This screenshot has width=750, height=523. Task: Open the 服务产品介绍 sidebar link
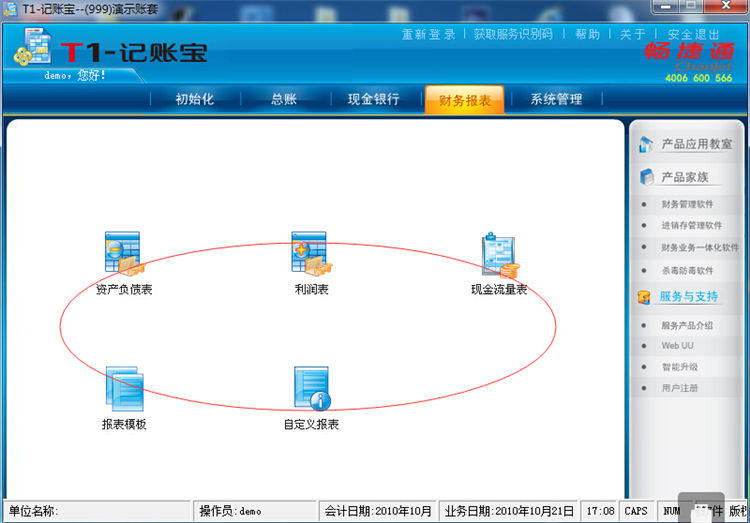(687, 325)
